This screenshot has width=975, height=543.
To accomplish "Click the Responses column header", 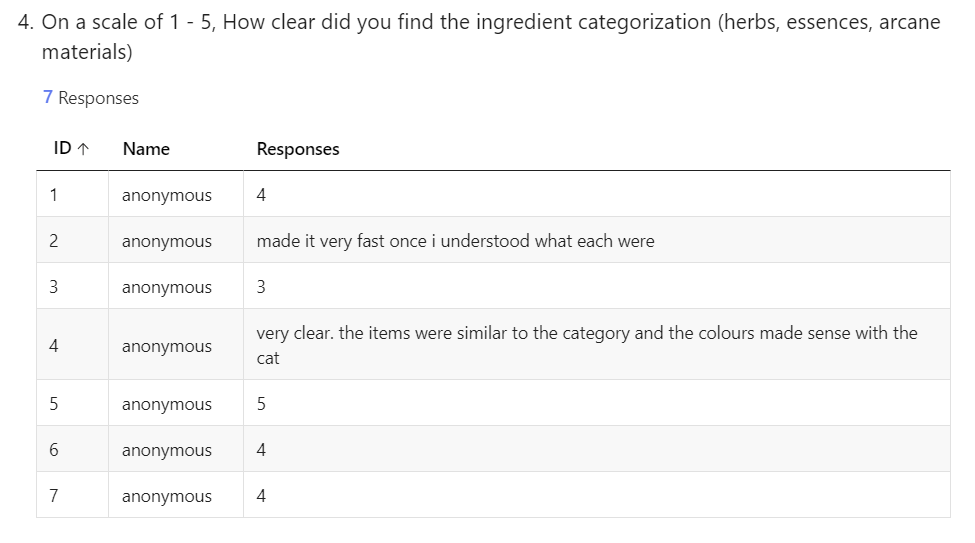I will point(298,149).
